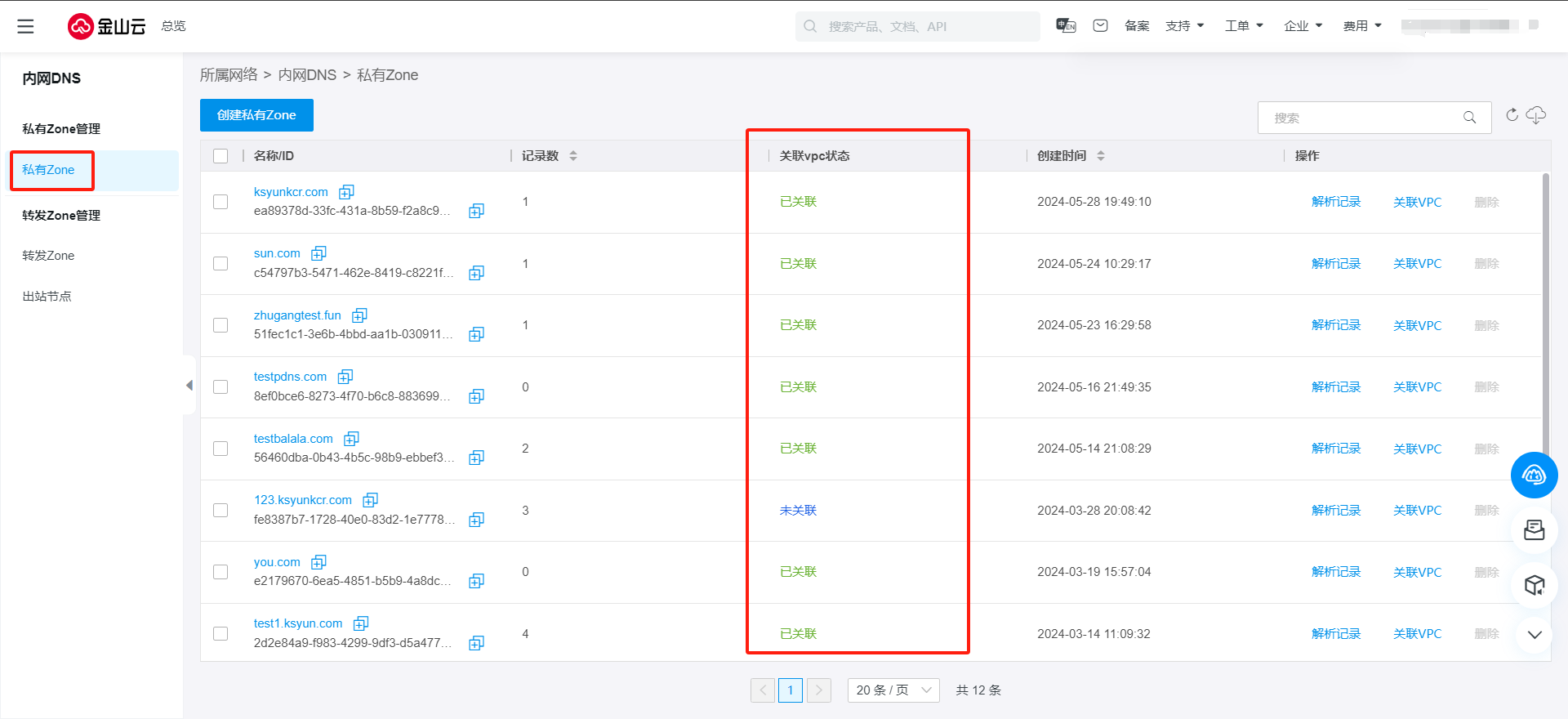Screen dimensions: 1568x719
Task: Click the cloud download export icon
Action: [1536, 115]
